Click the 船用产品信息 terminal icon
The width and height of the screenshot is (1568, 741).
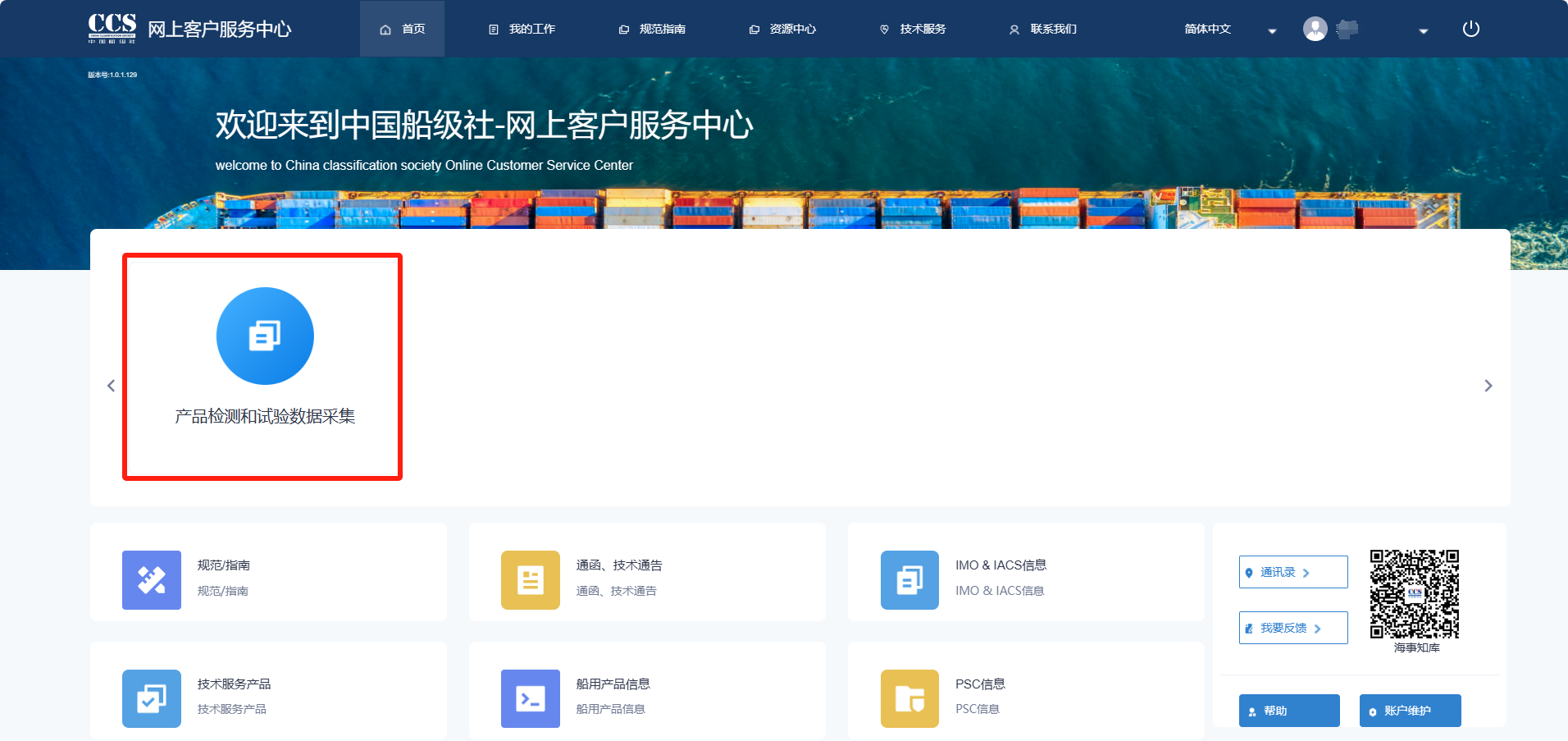click(x=530, y=698)
